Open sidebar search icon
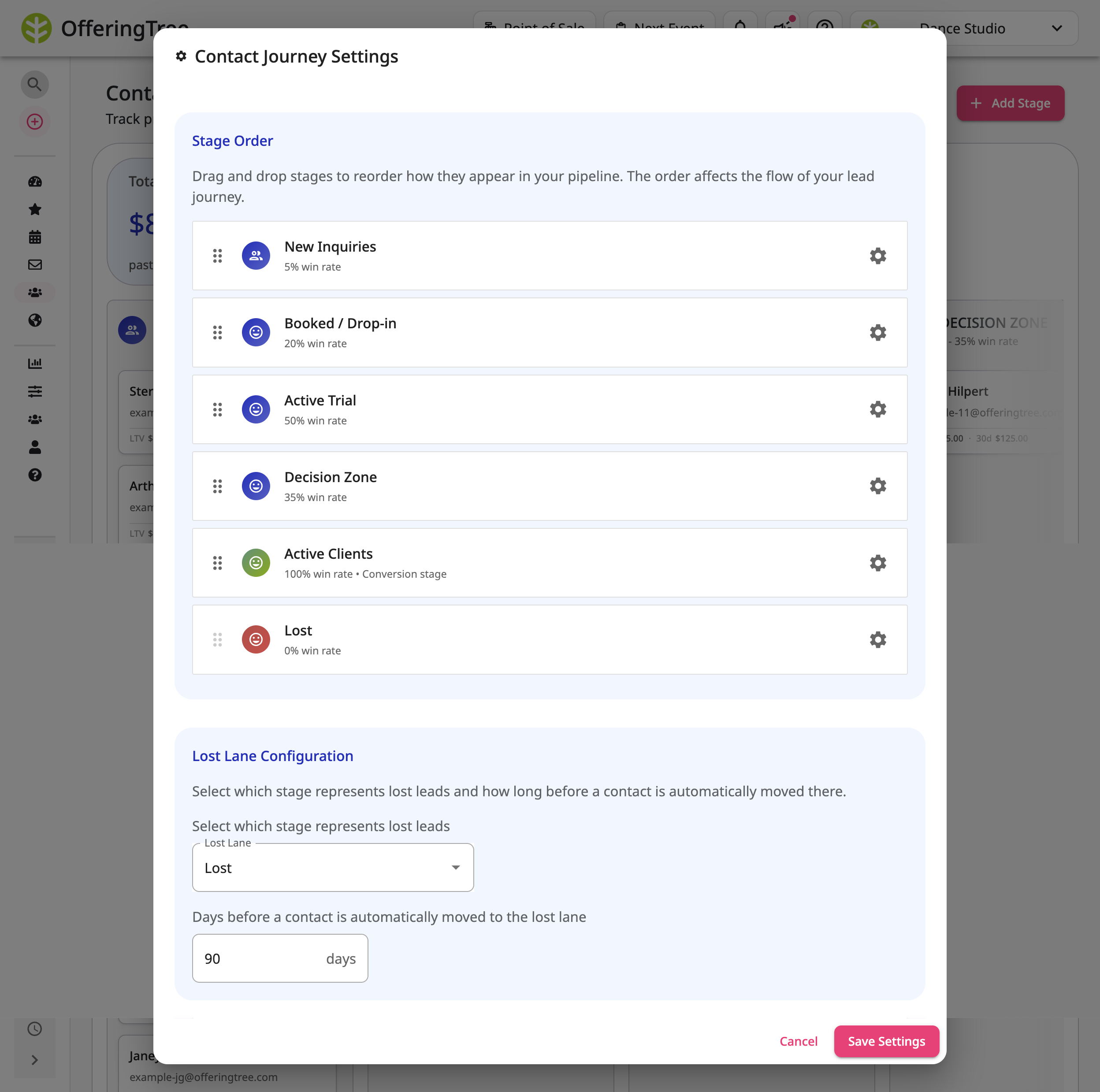The image size is (1100, 1092). coord(35,85)
